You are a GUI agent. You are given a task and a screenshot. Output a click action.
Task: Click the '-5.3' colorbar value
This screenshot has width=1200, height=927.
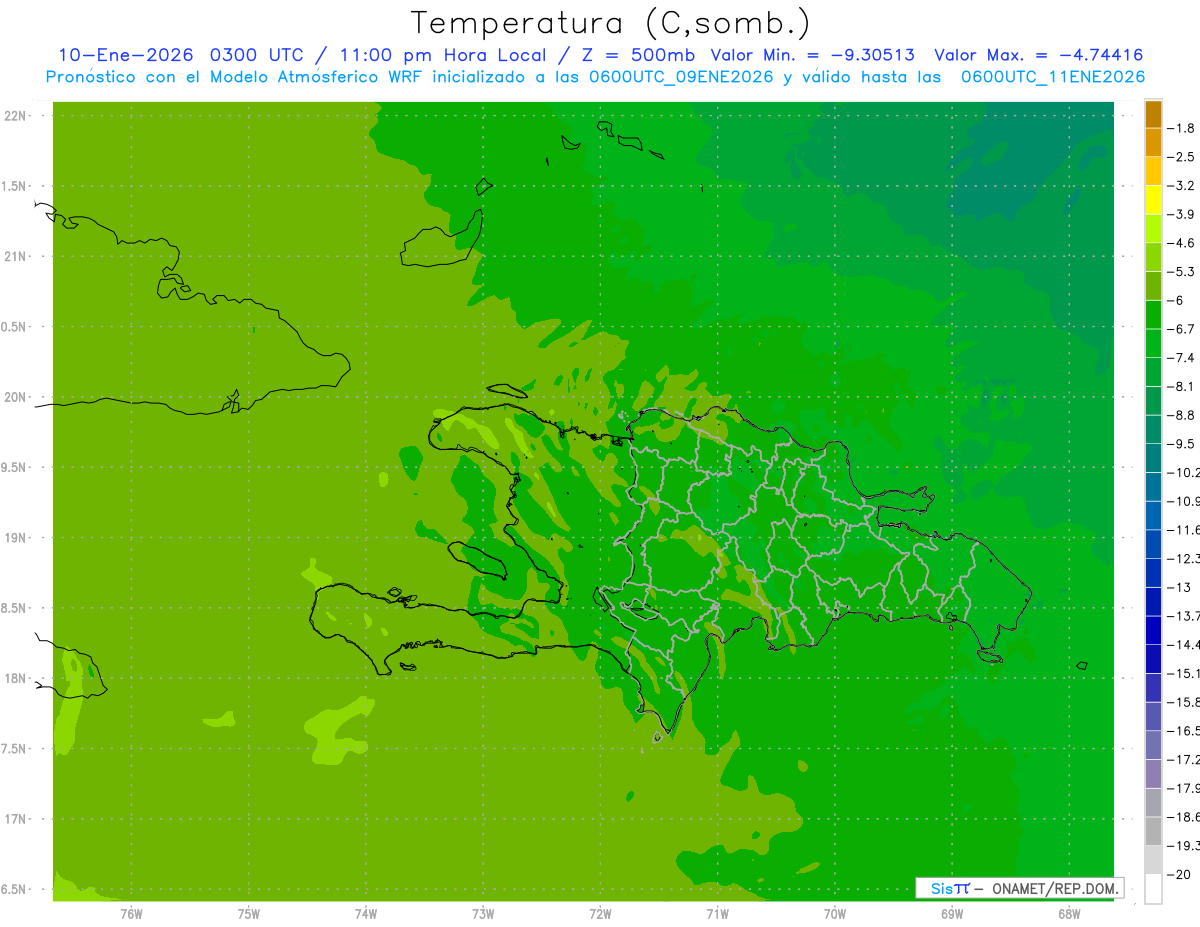point(1182,271)
